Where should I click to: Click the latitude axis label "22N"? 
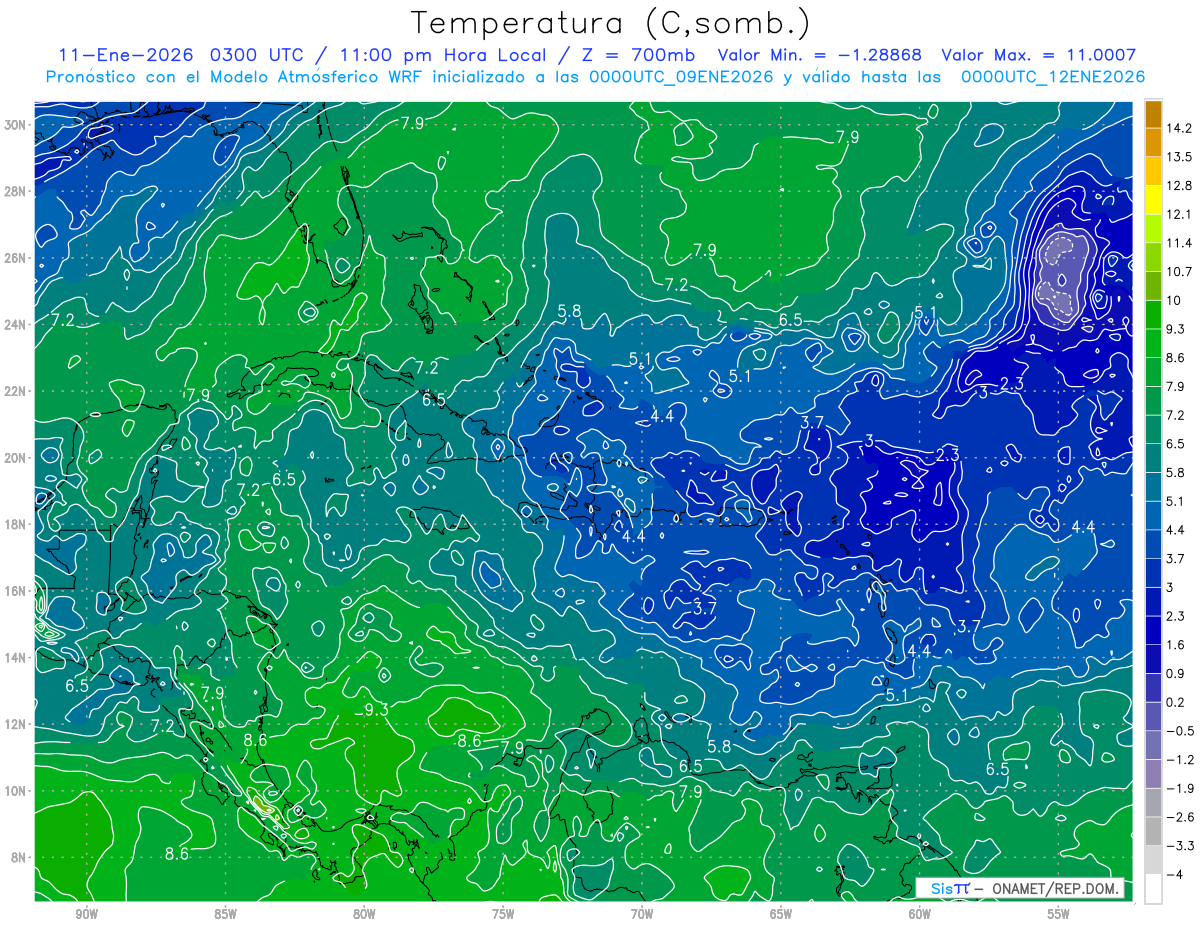pos(15,391)
